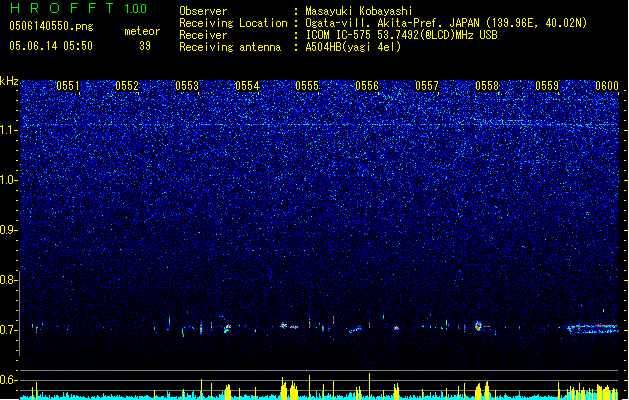The image size is (629, 400).
Task: Click the kHz axis unit label
Action: tap(9, 81)
